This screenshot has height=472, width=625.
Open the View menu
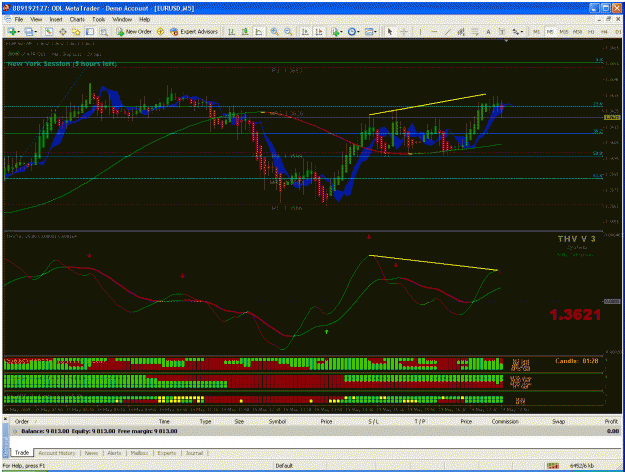click(36, 19)
